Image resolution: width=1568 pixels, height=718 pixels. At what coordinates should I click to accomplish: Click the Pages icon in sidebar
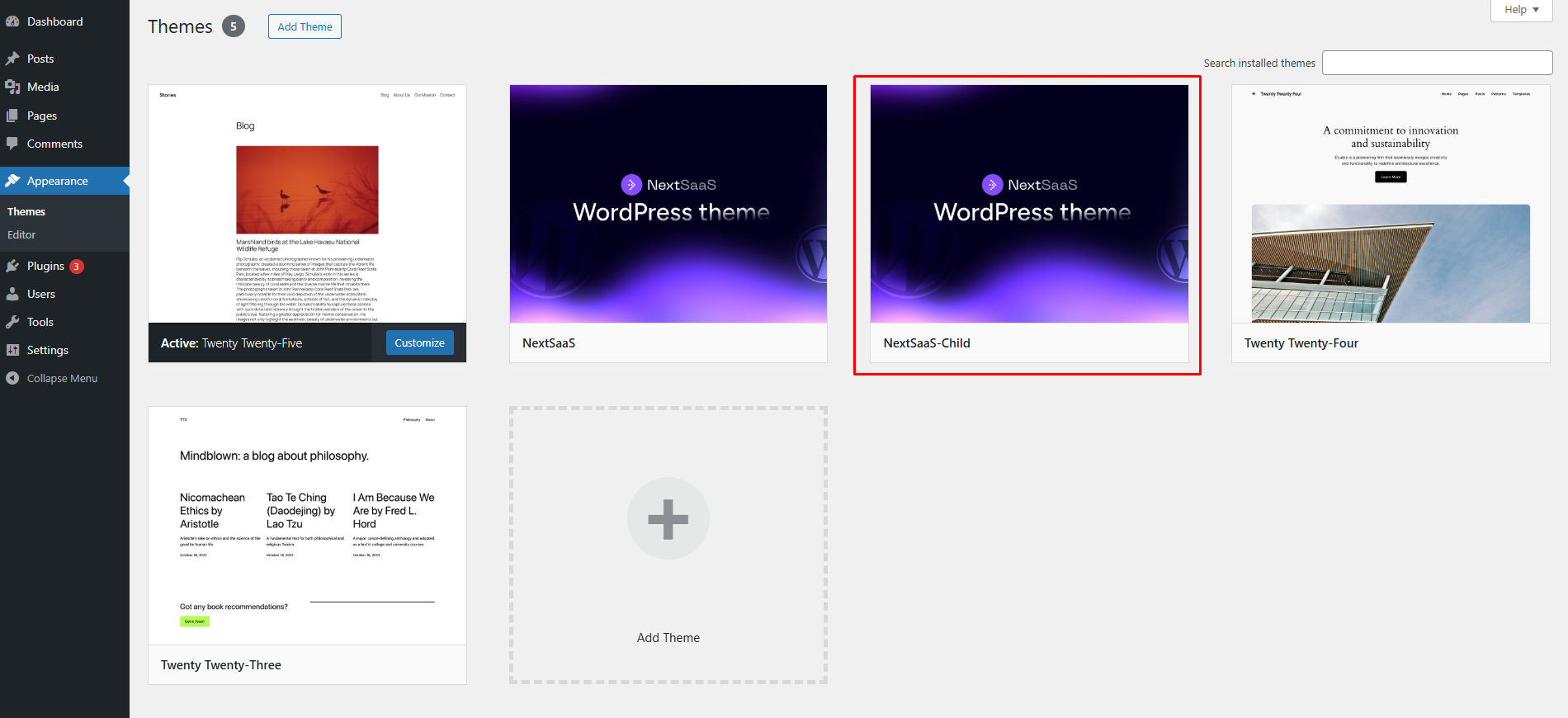(x=12, y=116)
